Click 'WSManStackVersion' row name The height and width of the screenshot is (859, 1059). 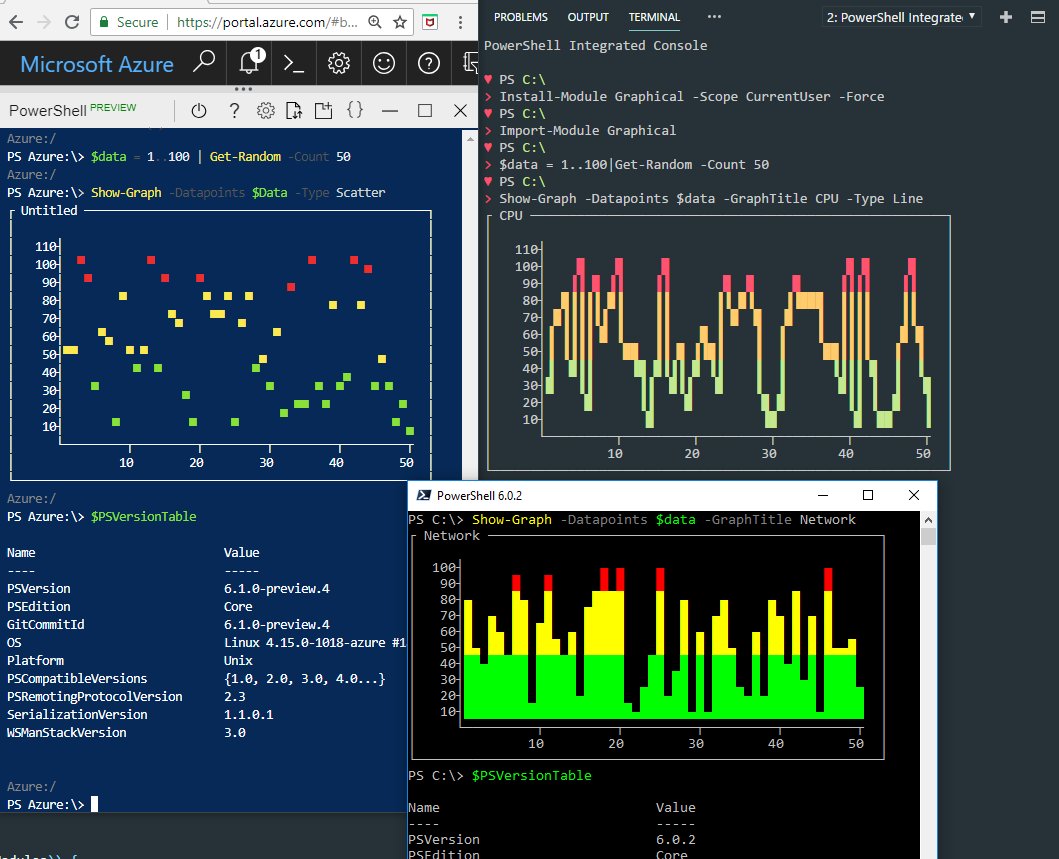coord(66,732)
